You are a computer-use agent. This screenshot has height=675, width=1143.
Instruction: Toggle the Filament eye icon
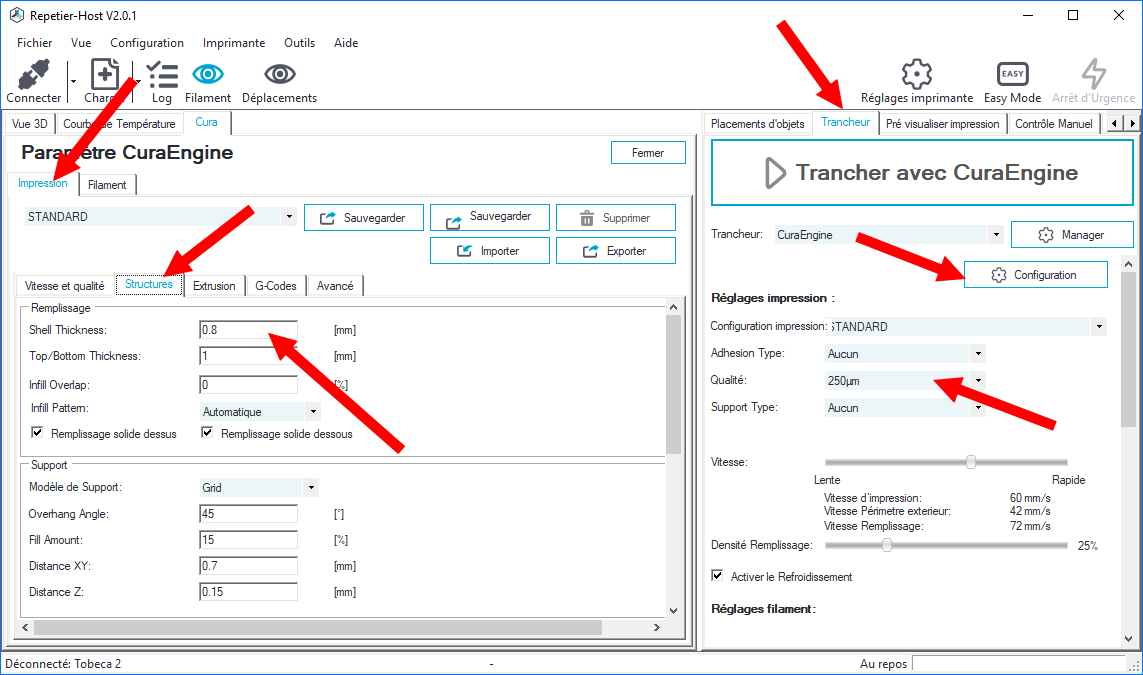coord(208,76)
